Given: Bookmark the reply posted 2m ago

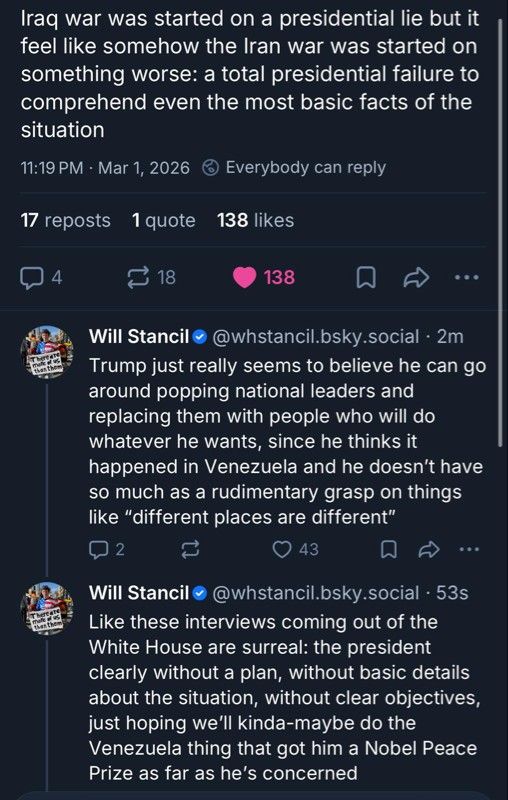Looking at the screenshot, I should point(389,549).
